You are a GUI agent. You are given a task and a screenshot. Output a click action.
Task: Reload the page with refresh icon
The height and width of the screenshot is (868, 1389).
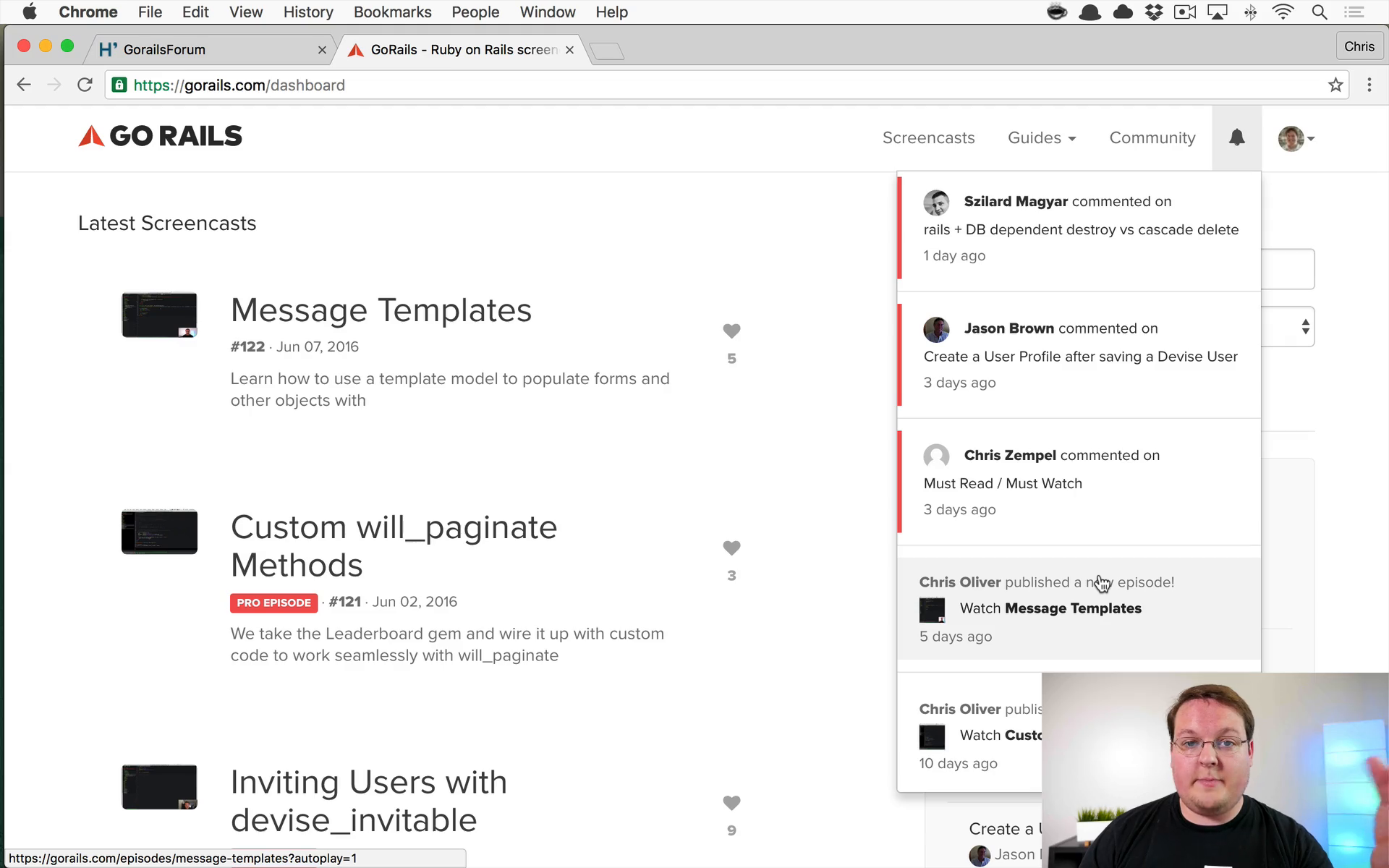coord(85,85)
